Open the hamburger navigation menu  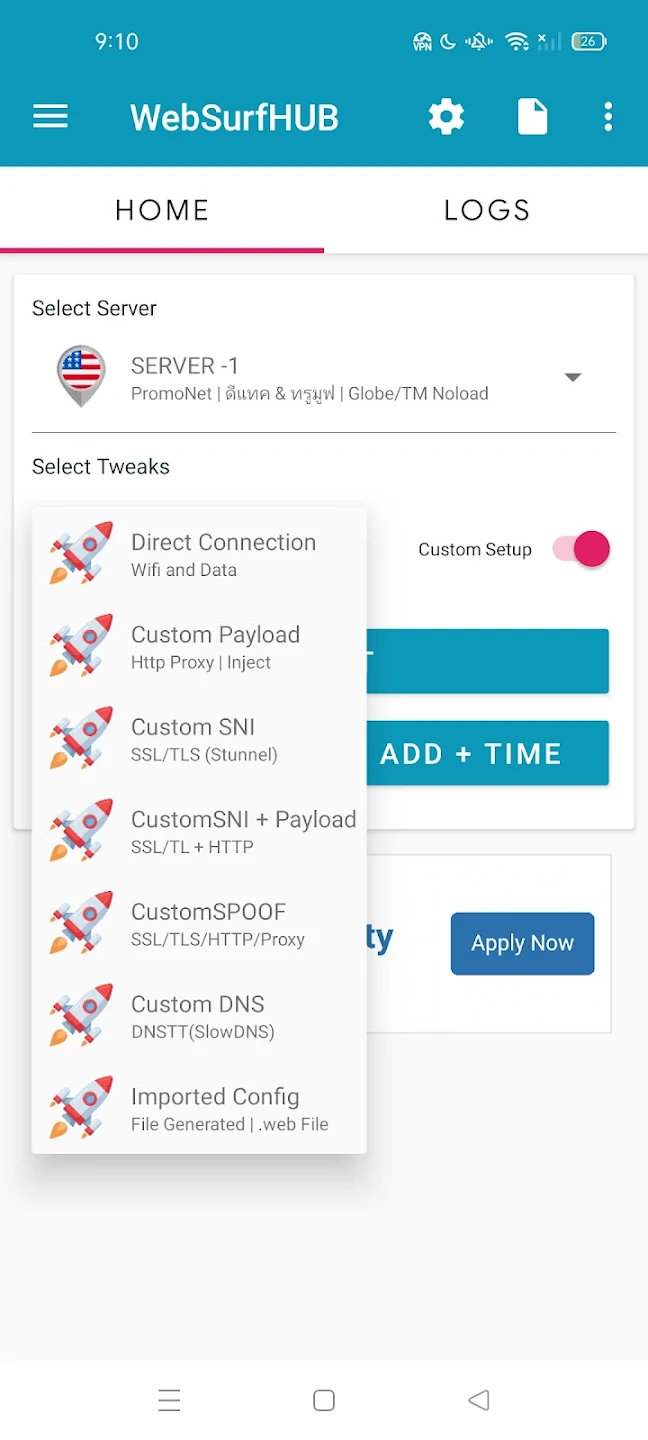50,117
